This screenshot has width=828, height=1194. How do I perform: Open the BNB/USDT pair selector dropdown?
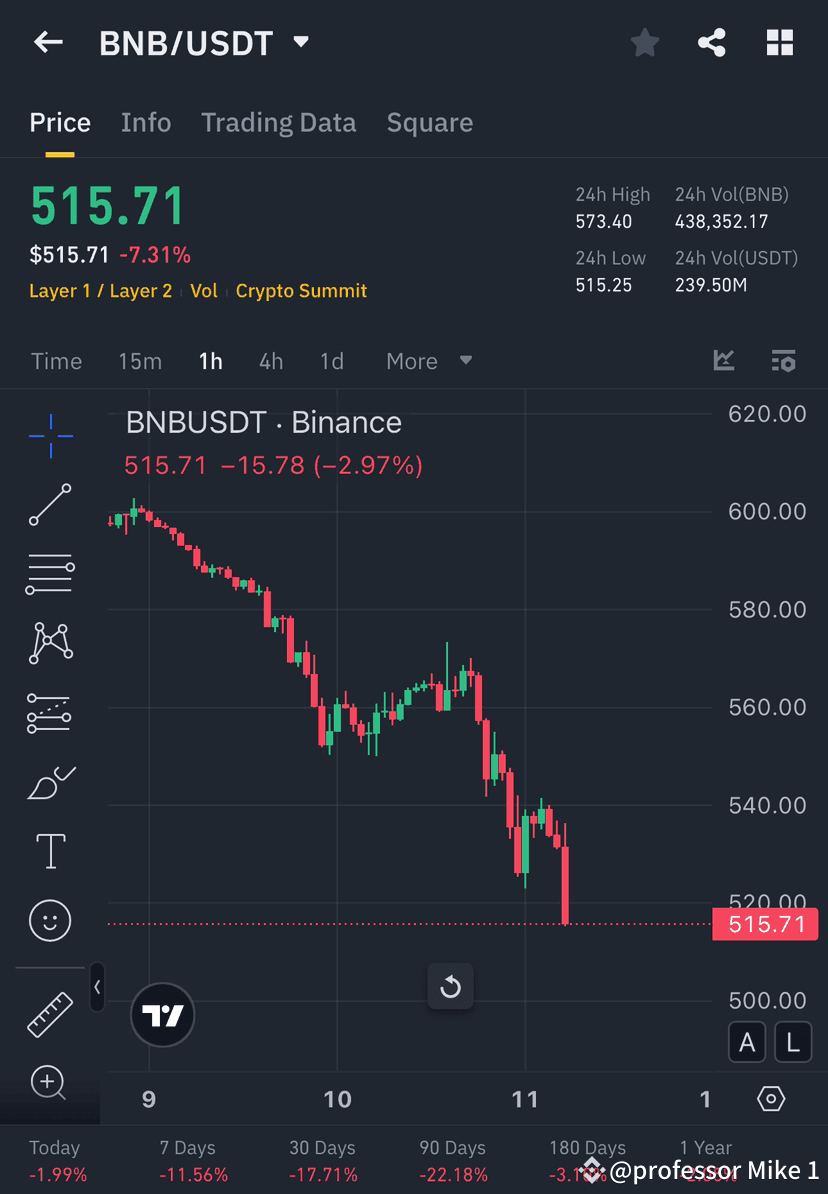pyautogui.click(x=300, y=41)
